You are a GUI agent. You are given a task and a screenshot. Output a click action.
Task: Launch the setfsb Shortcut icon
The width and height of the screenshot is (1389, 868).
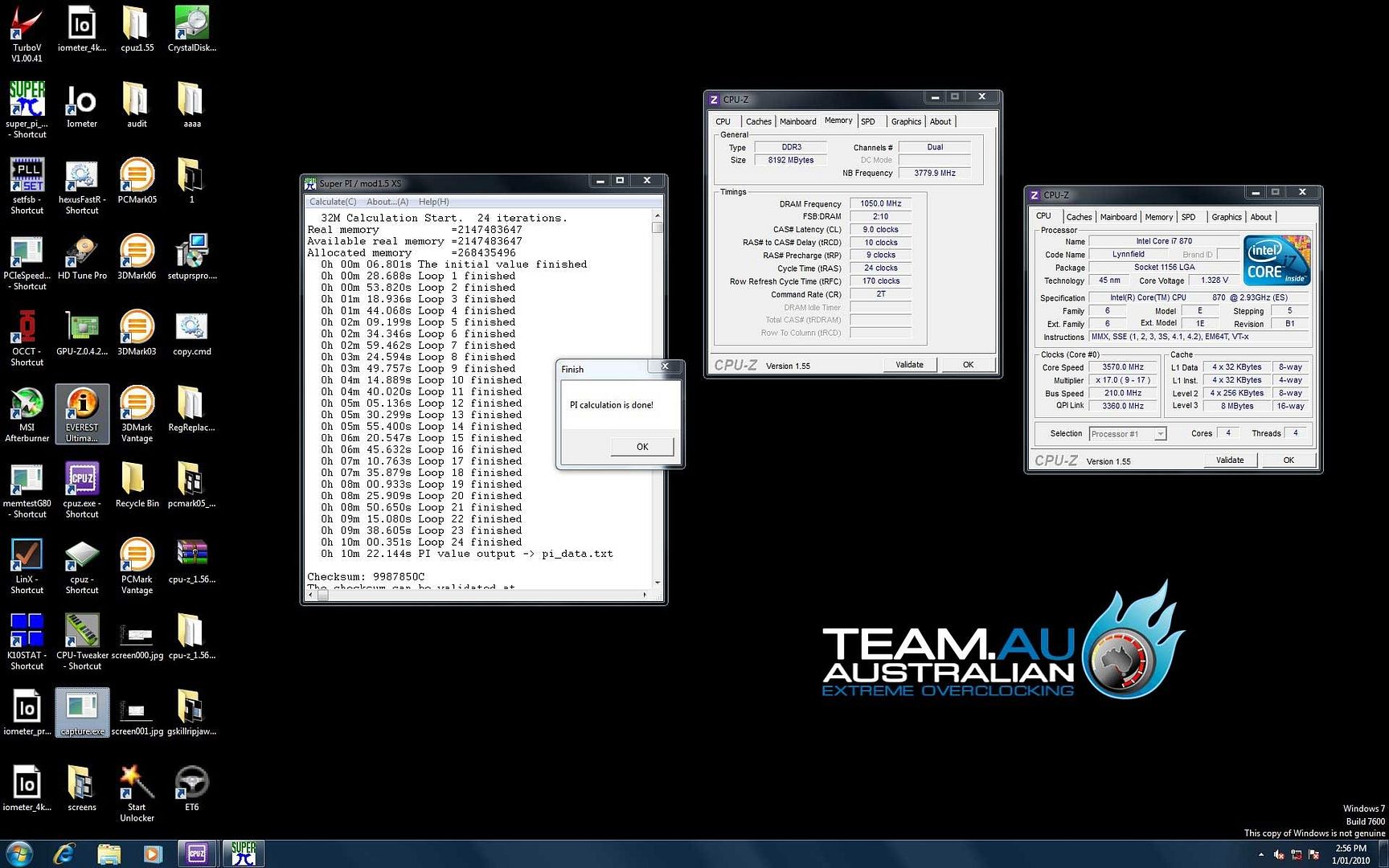tap(27, 186)
